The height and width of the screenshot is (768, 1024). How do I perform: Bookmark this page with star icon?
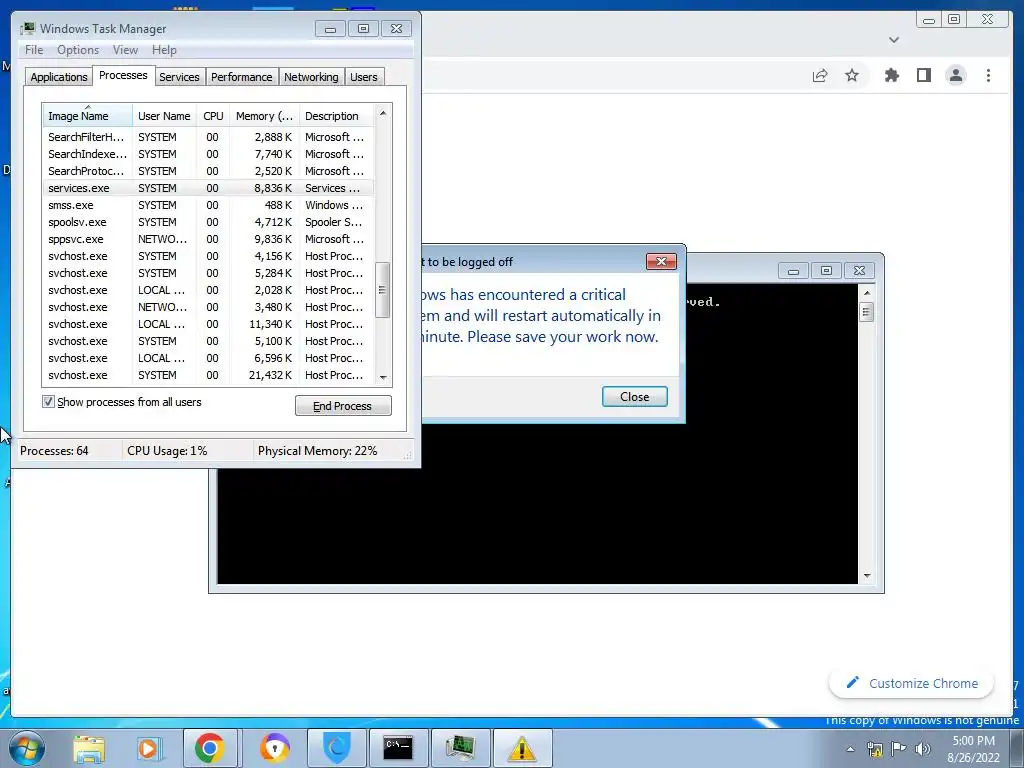(852, 76)
